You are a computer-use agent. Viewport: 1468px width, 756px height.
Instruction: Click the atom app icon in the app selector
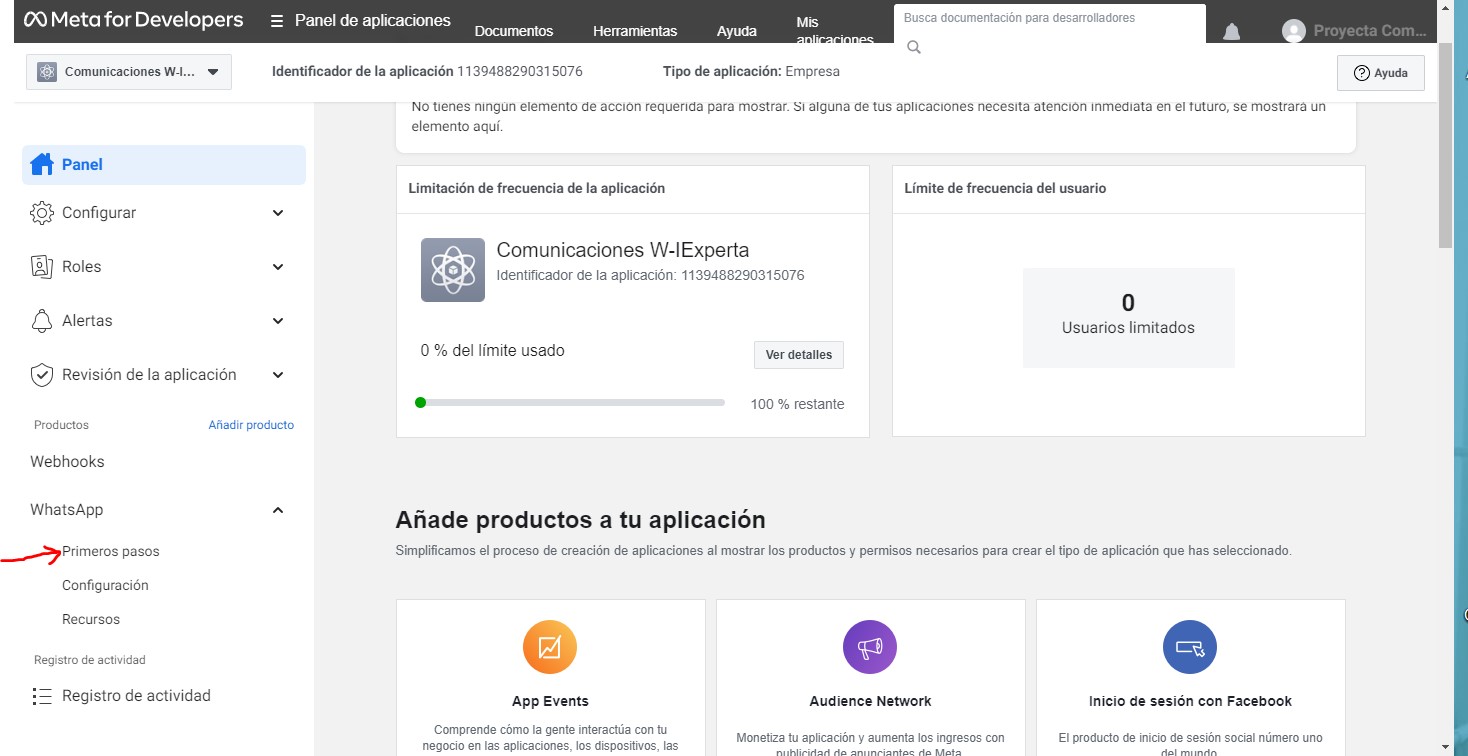click(x=47, y=72)
